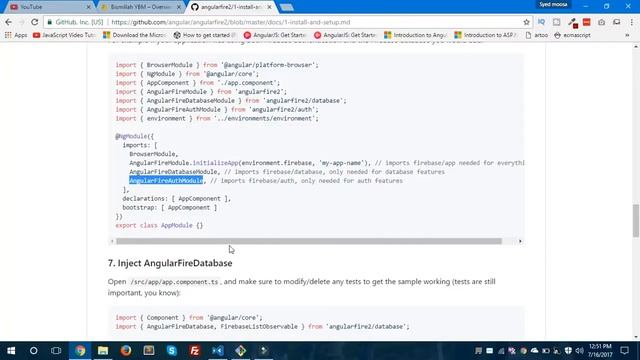Open Visual Studio Code from the taskbar
This screenshot has height=360, width=640.
pyautogui.click(x=218, y=351)
